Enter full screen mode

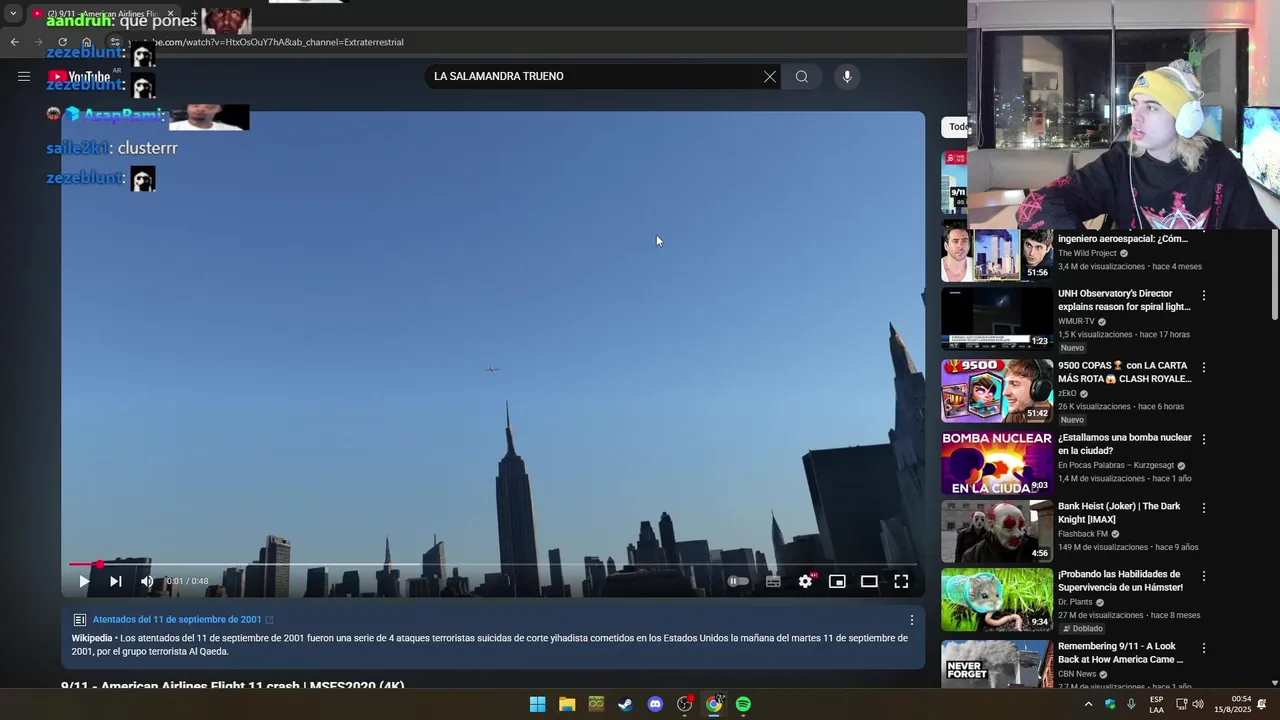[901, 581]
